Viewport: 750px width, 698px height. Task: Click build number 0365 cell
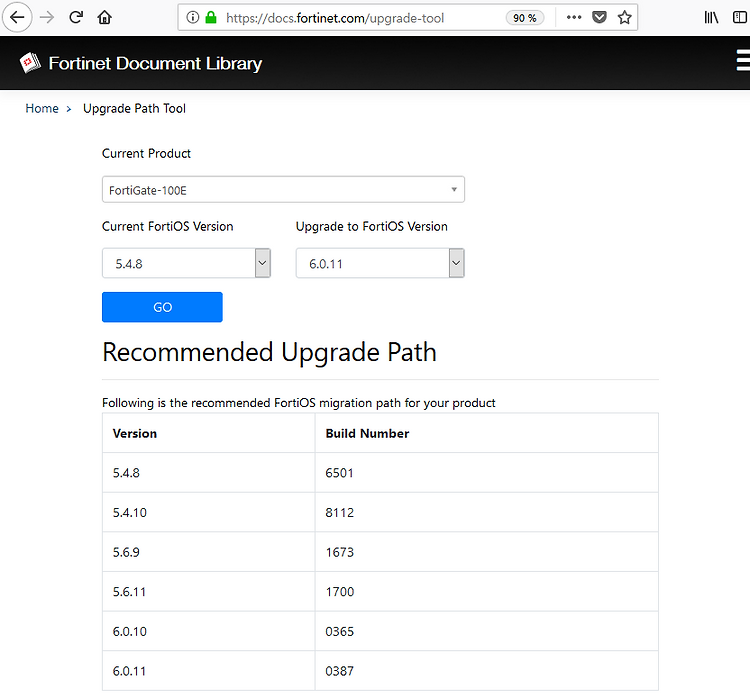(486, 632)
